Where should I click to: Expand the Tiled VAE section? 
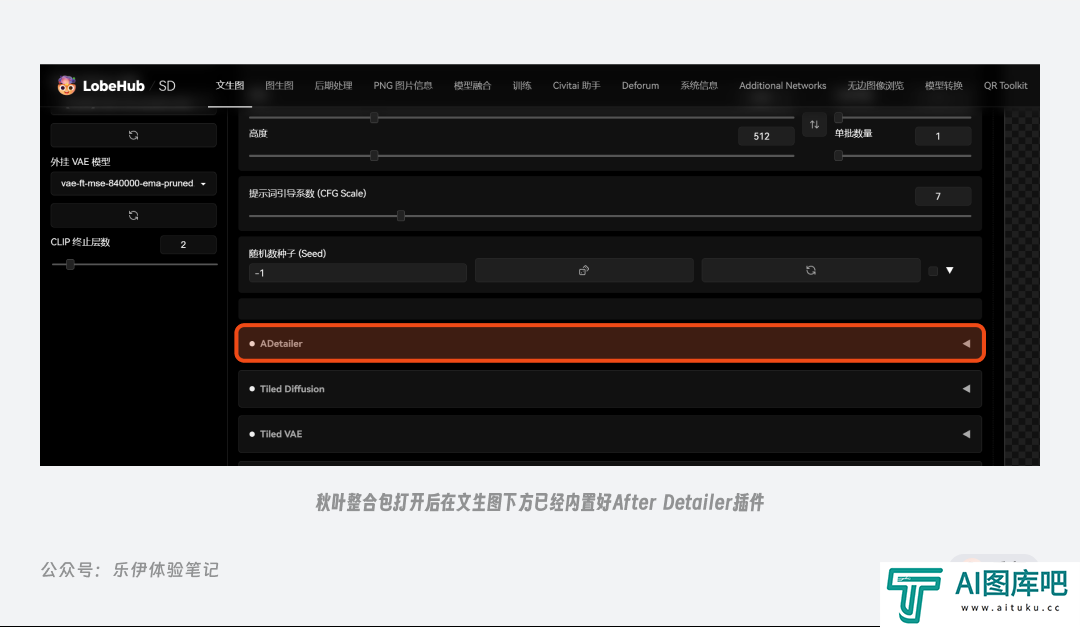pyautogui.click(x=610, y=434)
